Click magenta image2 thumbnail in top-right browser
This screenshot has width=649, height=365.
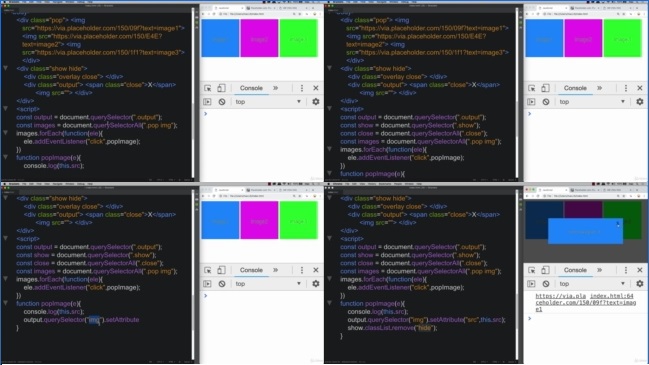pyautogui.click(x=583, y=38)
